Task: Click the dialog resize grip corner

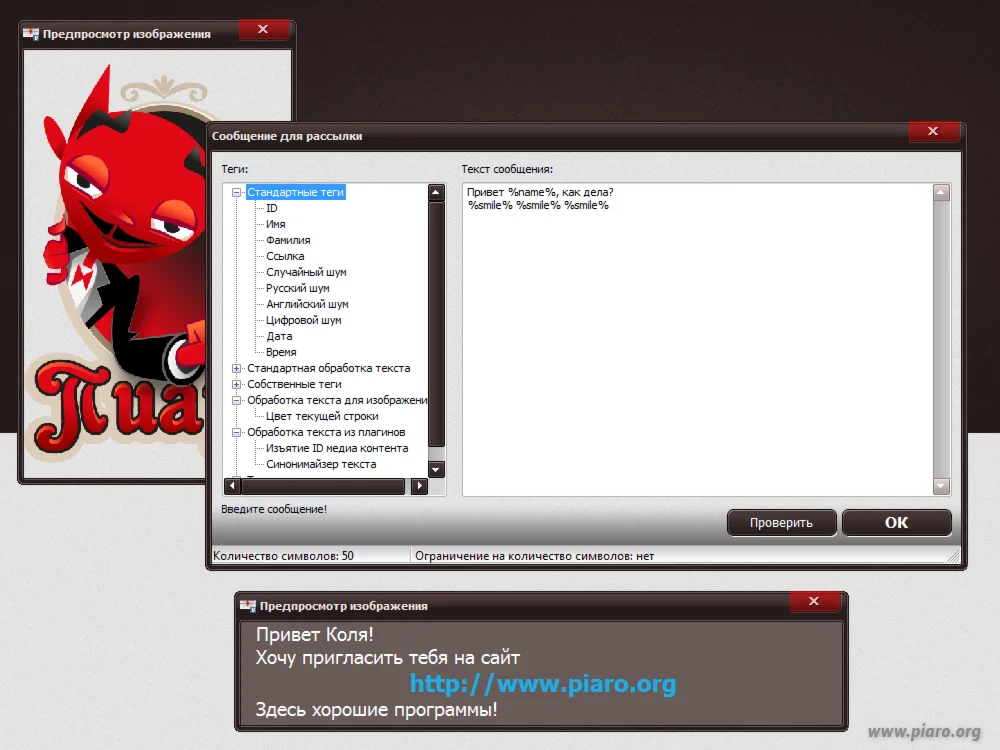Action: (x=953, y=556)
